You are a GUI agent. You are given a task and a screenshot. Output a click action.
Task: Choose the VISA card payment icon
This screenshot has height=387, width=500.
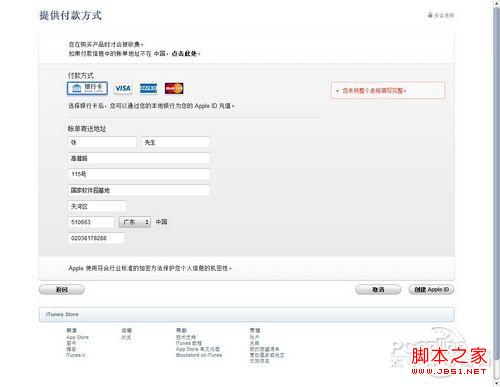(123, 88)
